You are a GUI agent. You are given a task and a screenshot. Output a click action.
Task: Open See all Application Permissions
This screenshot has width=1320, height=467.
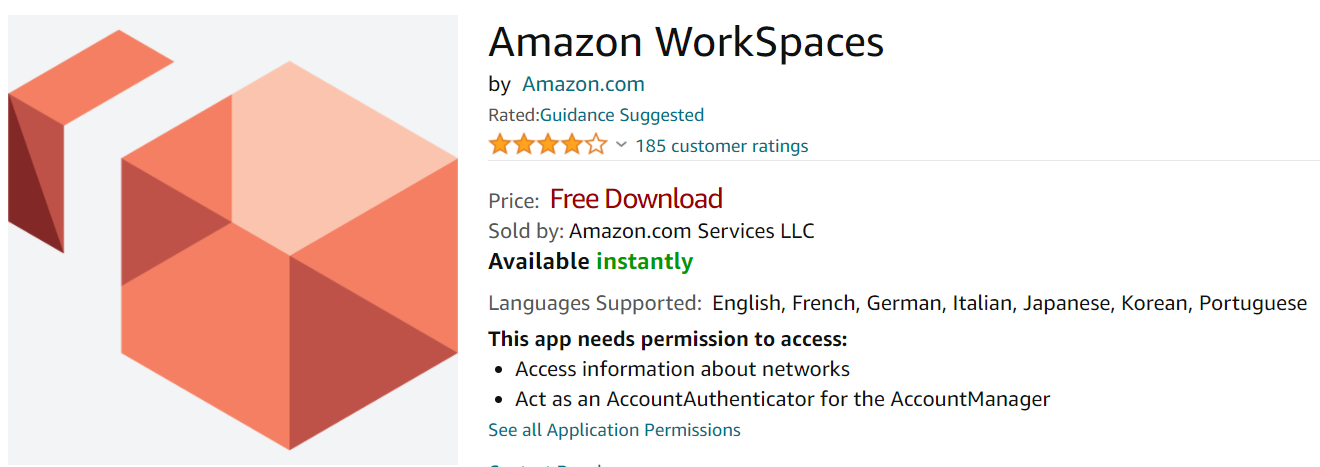[x=614, y=430]
